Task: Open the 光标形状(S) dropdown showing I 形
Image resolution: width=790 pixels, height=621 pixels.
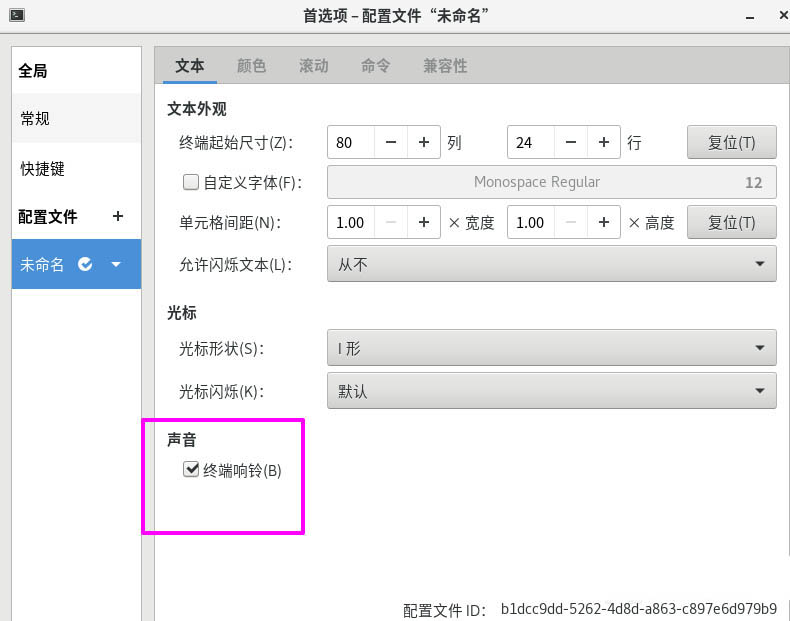Action: pos(552,348)
